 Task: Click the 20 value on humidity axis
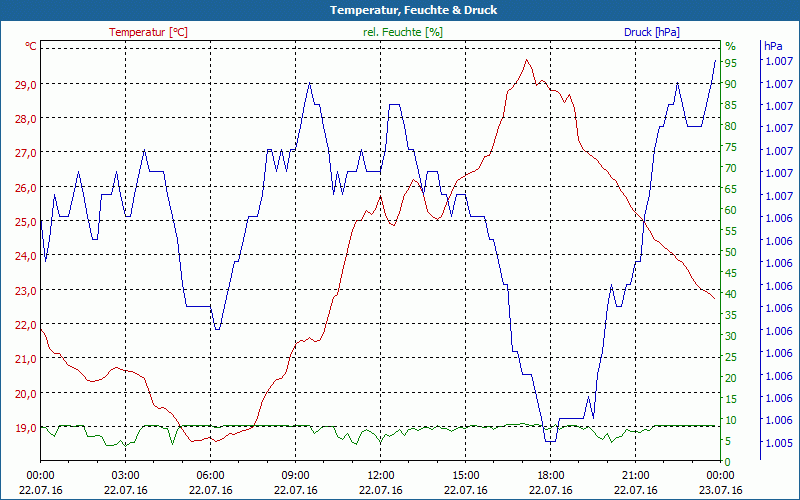[x=731, y=378]
